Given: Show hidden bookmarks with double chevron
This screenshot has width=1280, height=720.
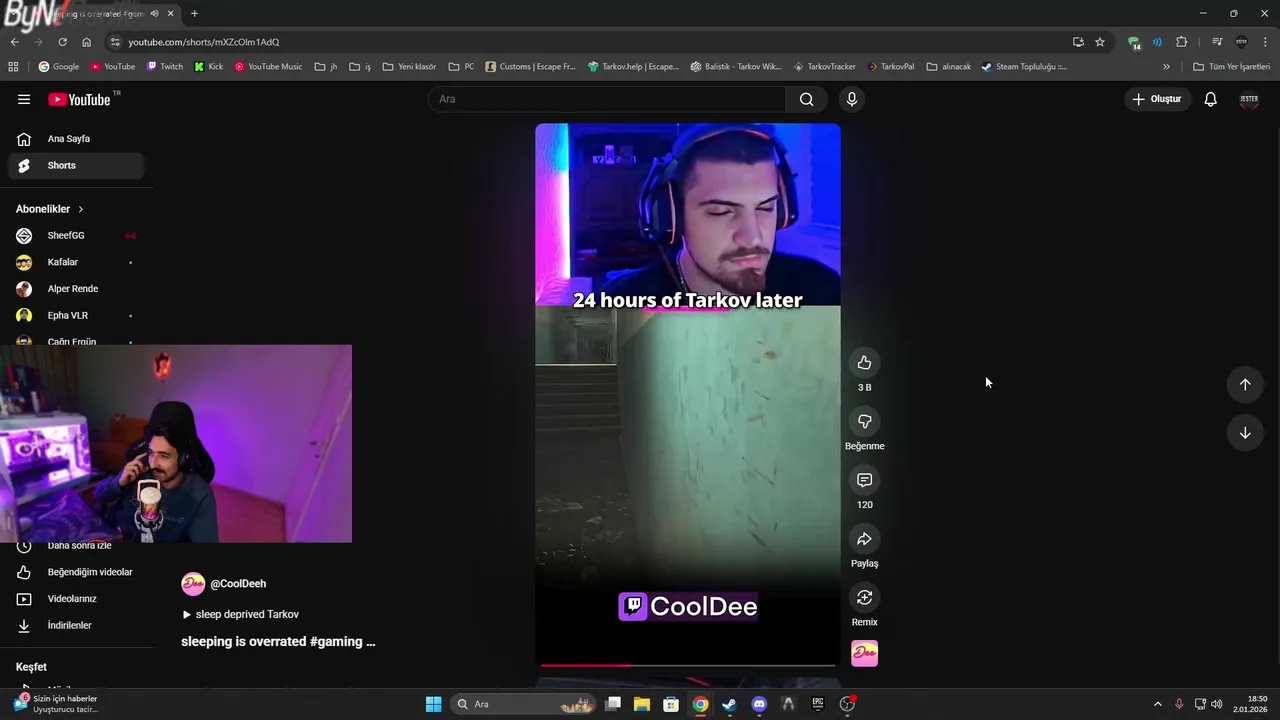Looking at the screenshot, I should [x=1166, y=67].
